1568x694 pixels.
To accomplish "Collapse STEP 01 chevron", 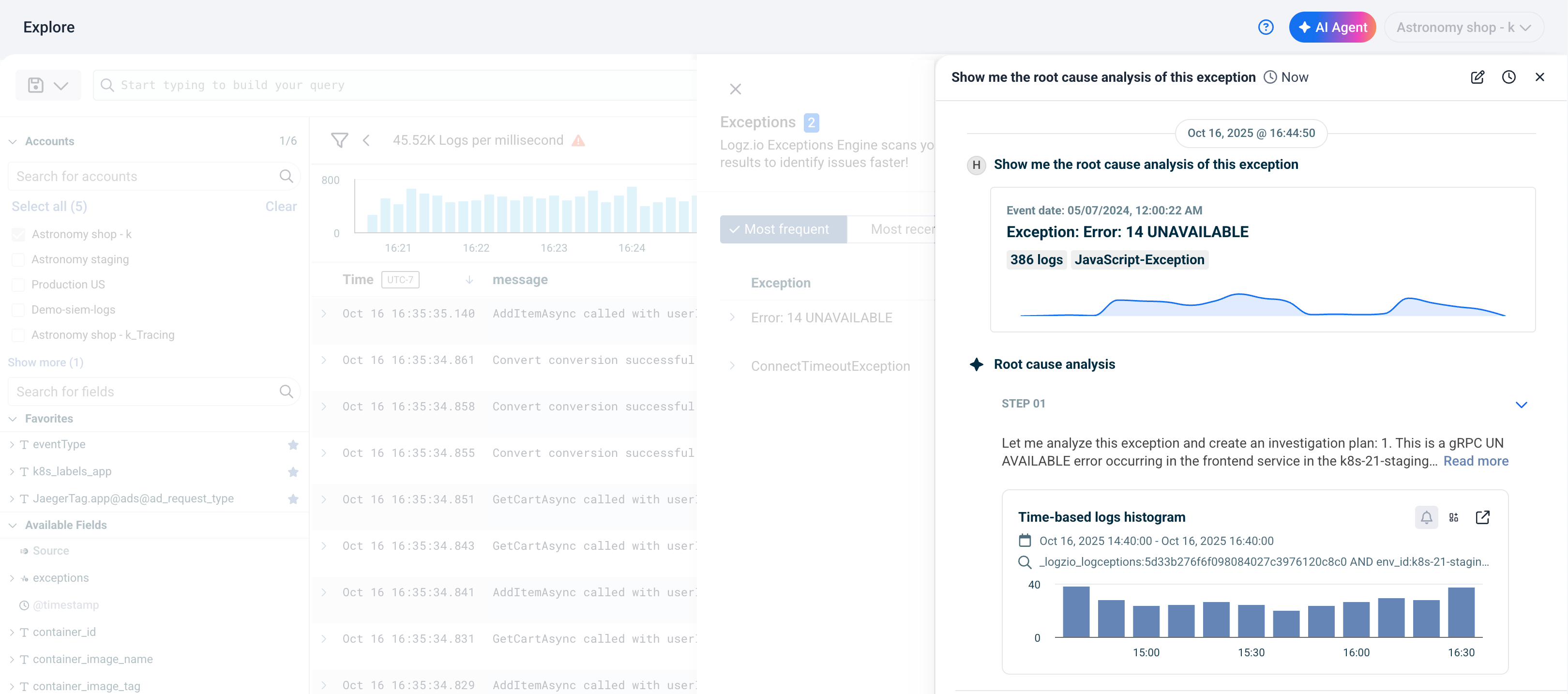I will coord(1521,405).
